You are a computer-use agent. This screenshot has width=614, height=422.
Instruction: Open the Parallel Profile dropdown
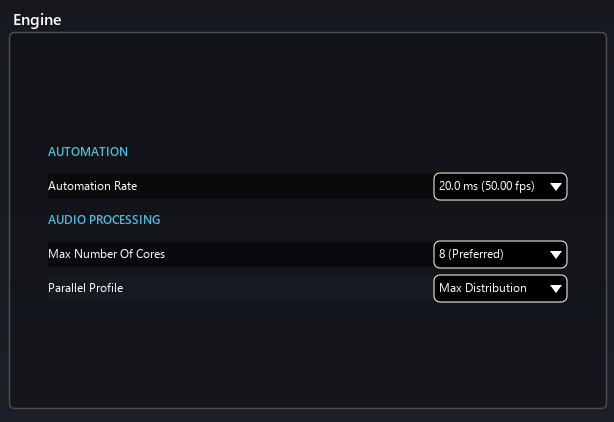click(500, 289)
